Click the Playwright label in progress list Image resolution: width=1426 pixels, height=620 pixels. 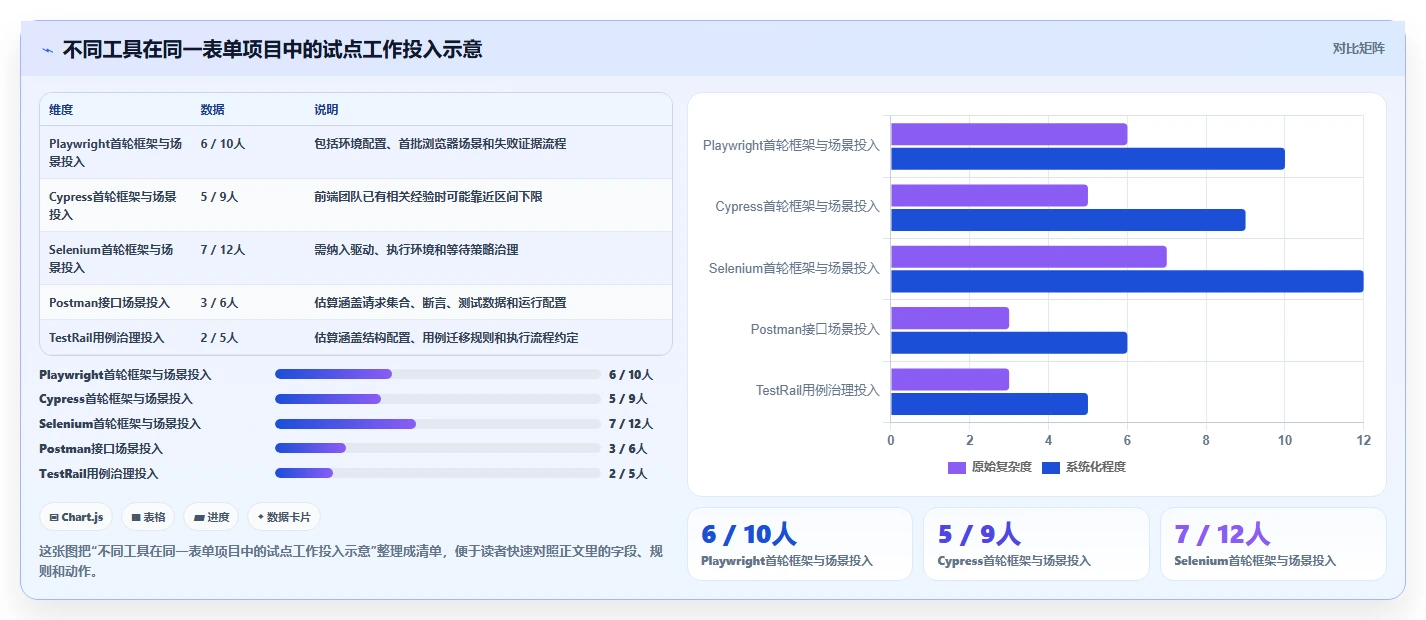125,375
